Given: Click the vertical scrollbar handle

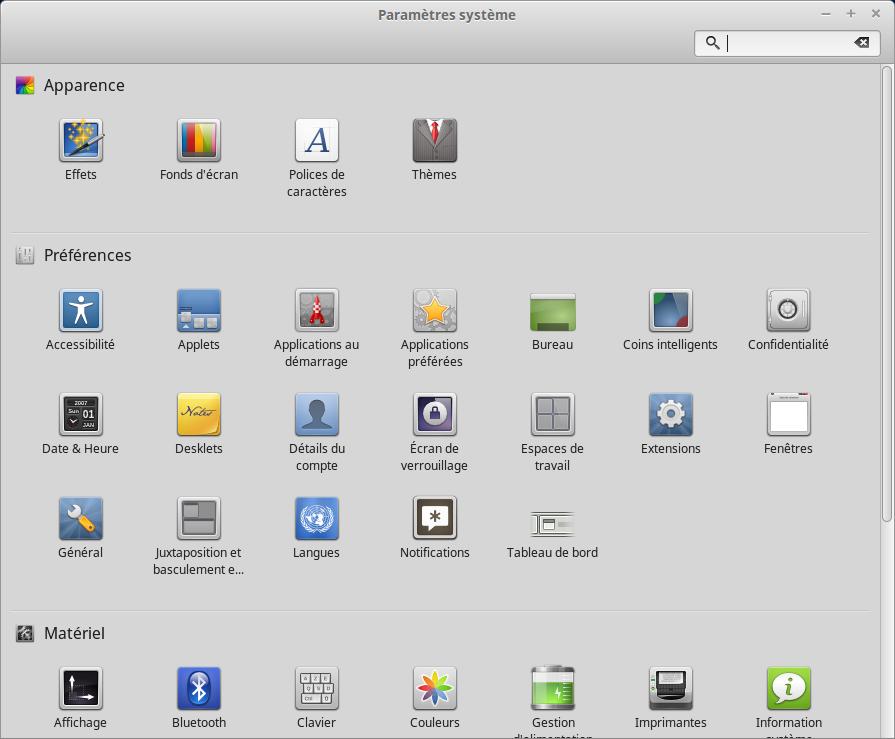Looking at the screenshot, I should [x=886, y=294].
